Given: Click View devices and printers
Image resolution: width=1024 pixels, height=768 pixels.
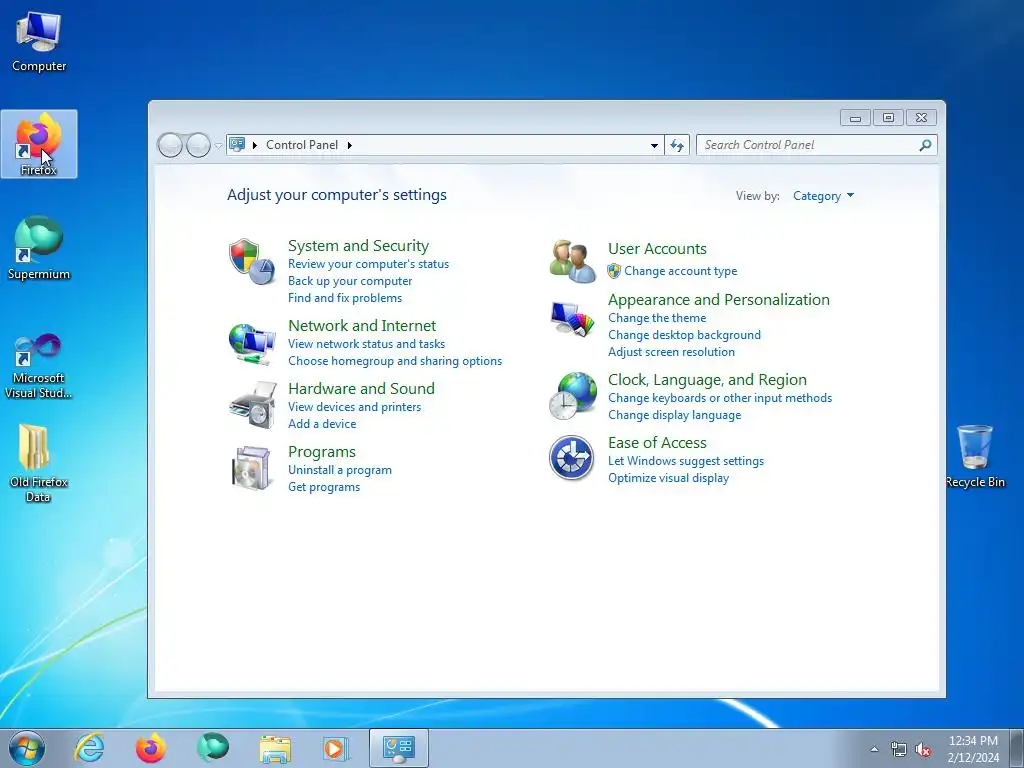Looking at the screenshot, I should click(x=355, y=407).
